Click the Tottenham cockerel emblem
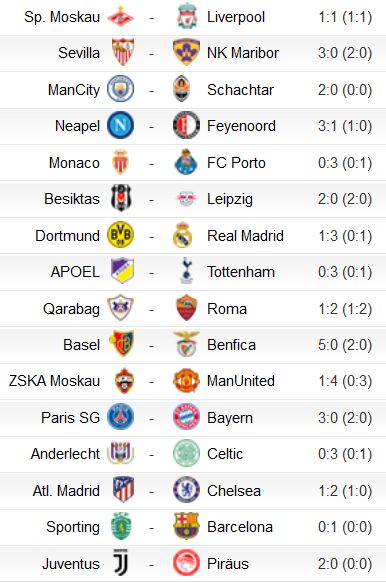Screen dimensions: 386x583 click(x=186, y=271)
